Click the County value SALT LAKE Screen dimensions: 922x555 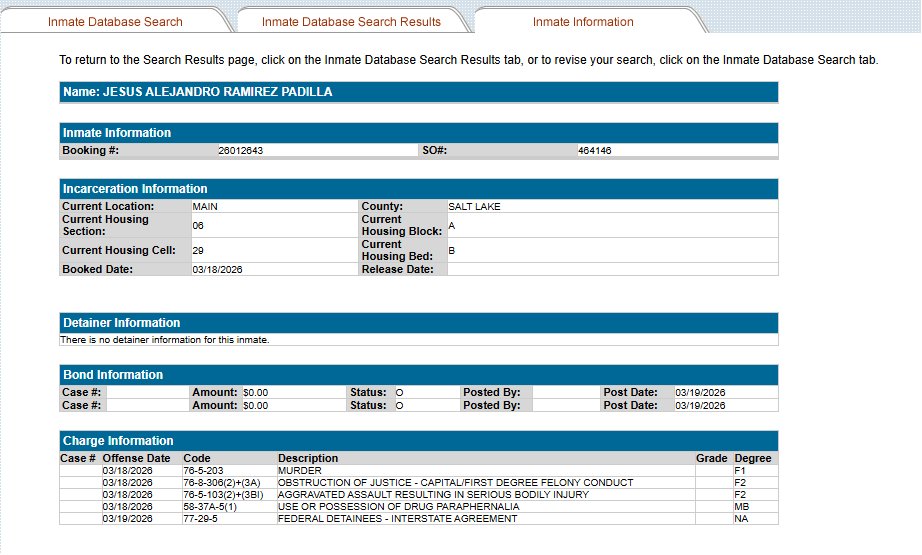[474, 206]
